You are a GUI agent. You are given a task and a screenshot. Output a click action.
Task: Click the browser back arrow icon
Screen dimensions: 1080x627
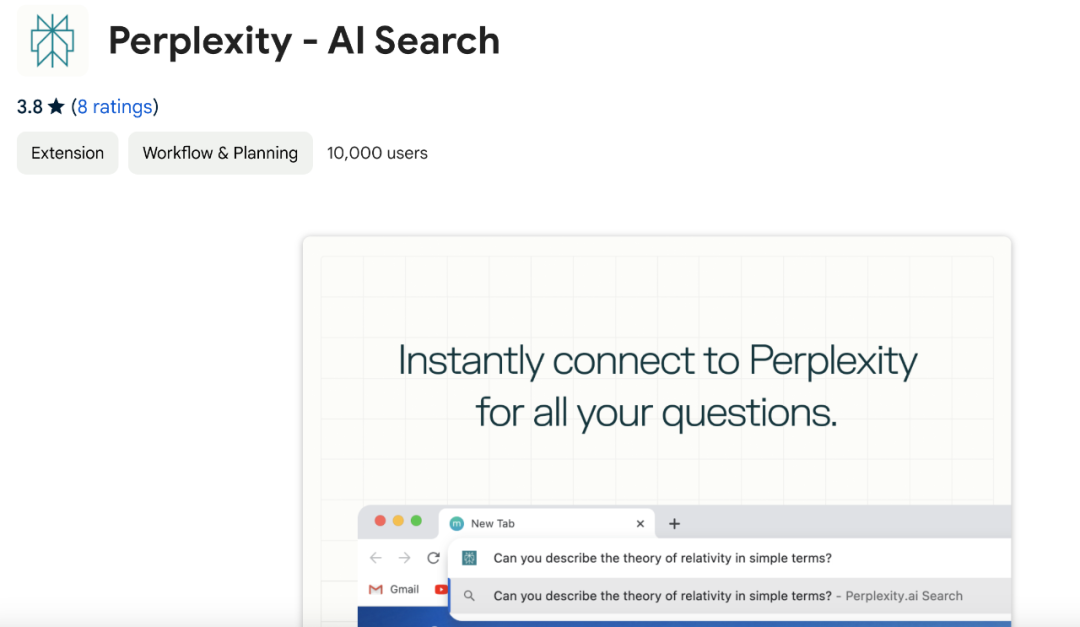pos(375,558)
